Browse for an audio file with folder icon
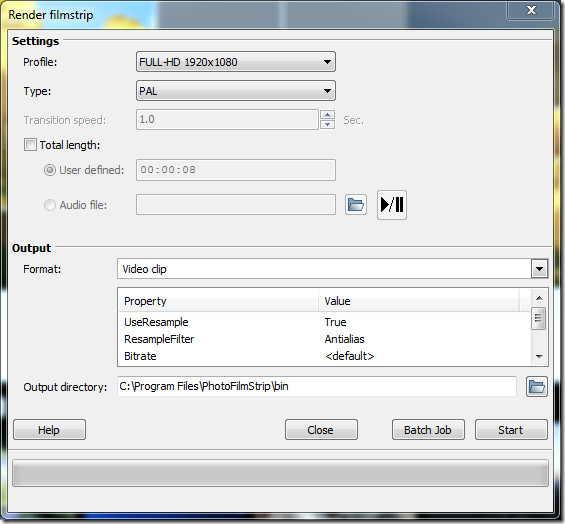This screenshot has height=524, width=565. 356,205
